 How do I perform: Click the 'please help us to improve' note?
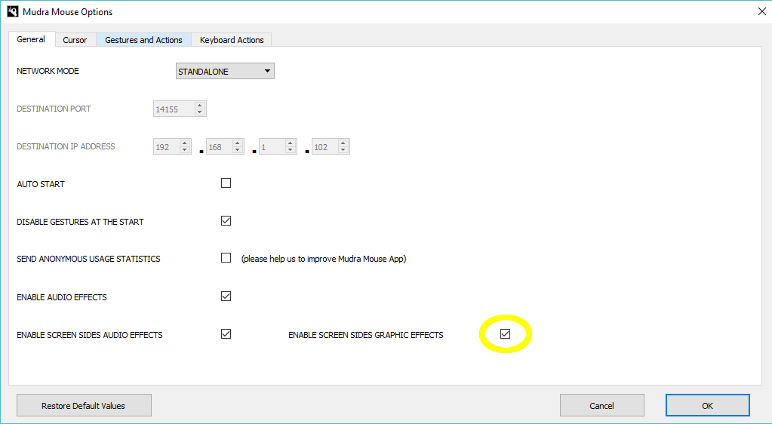(323, 259)
